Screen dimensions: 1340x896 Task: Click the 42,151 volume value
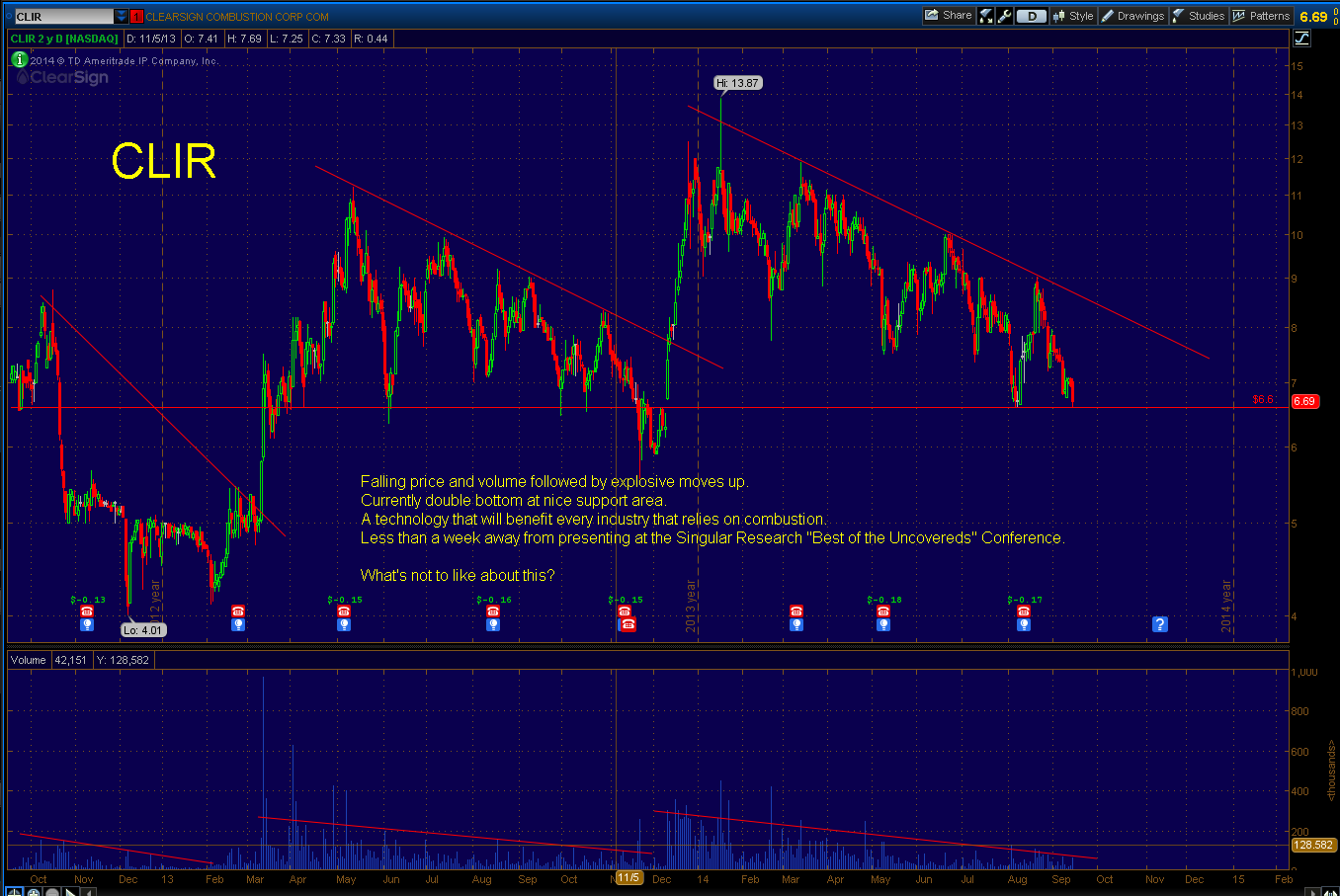[70, 660]
